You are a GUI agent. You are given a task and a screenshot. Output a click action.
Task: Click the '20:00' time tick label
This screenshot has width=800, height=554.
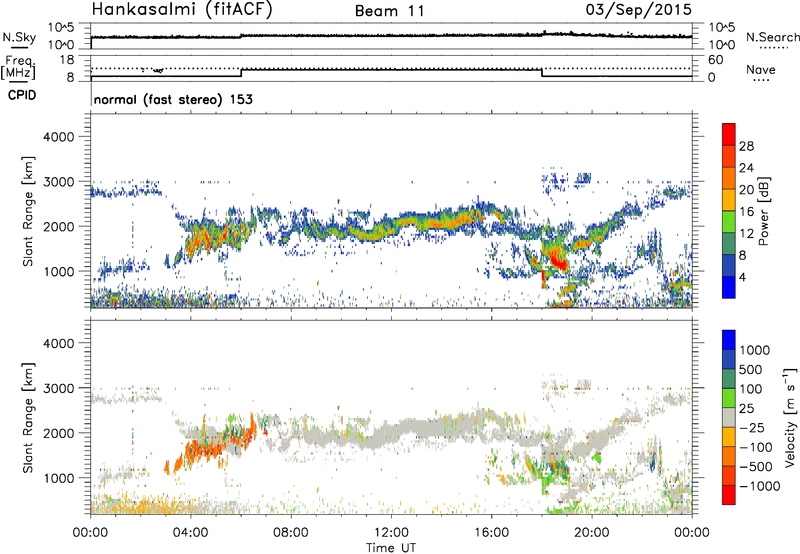(592, 533)
